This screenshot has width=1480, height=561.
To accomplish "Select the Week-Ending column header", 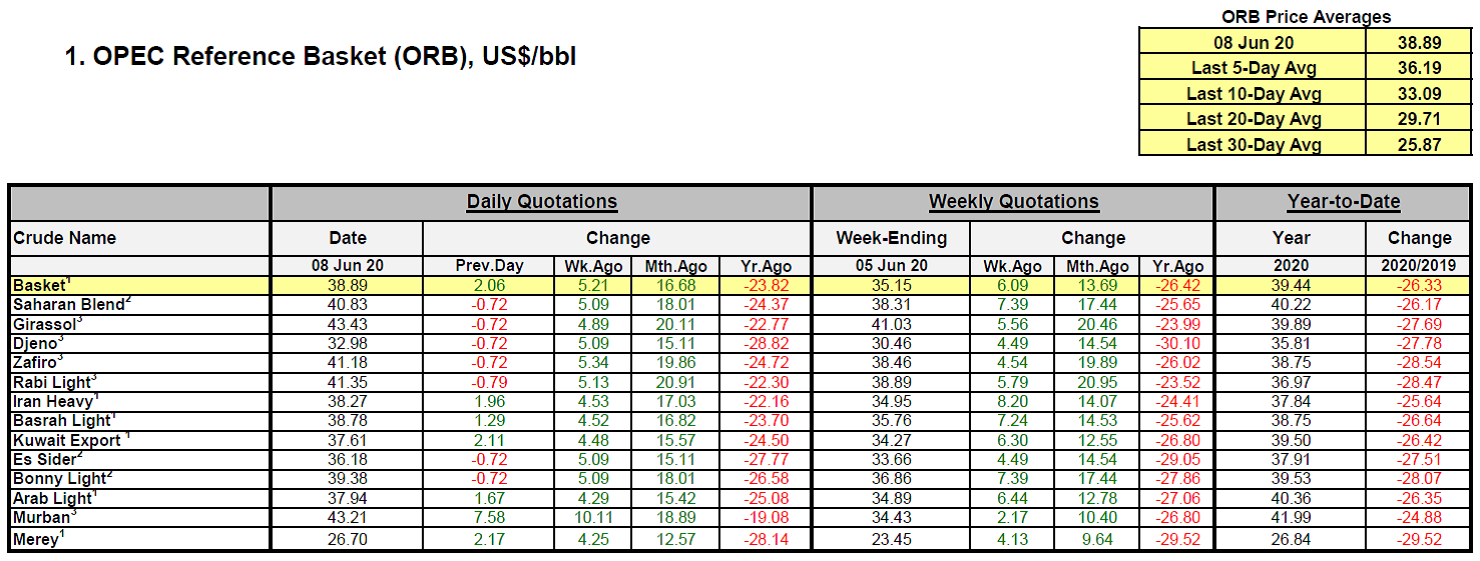I will (x=890, y=238).
